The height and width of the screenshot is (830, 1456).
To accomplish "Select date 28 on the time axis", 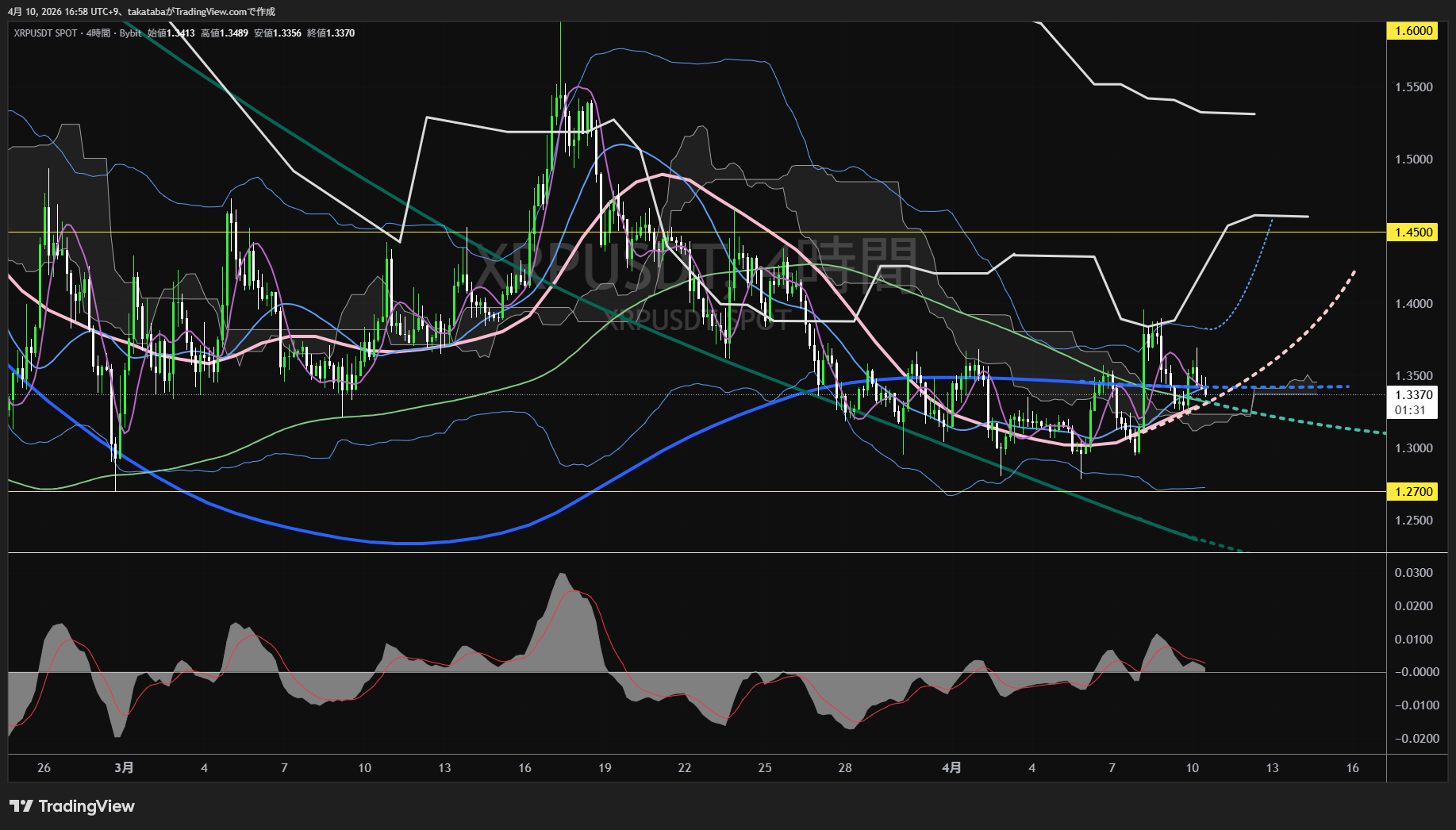I will pyautogui.click(x=845, y=768).
